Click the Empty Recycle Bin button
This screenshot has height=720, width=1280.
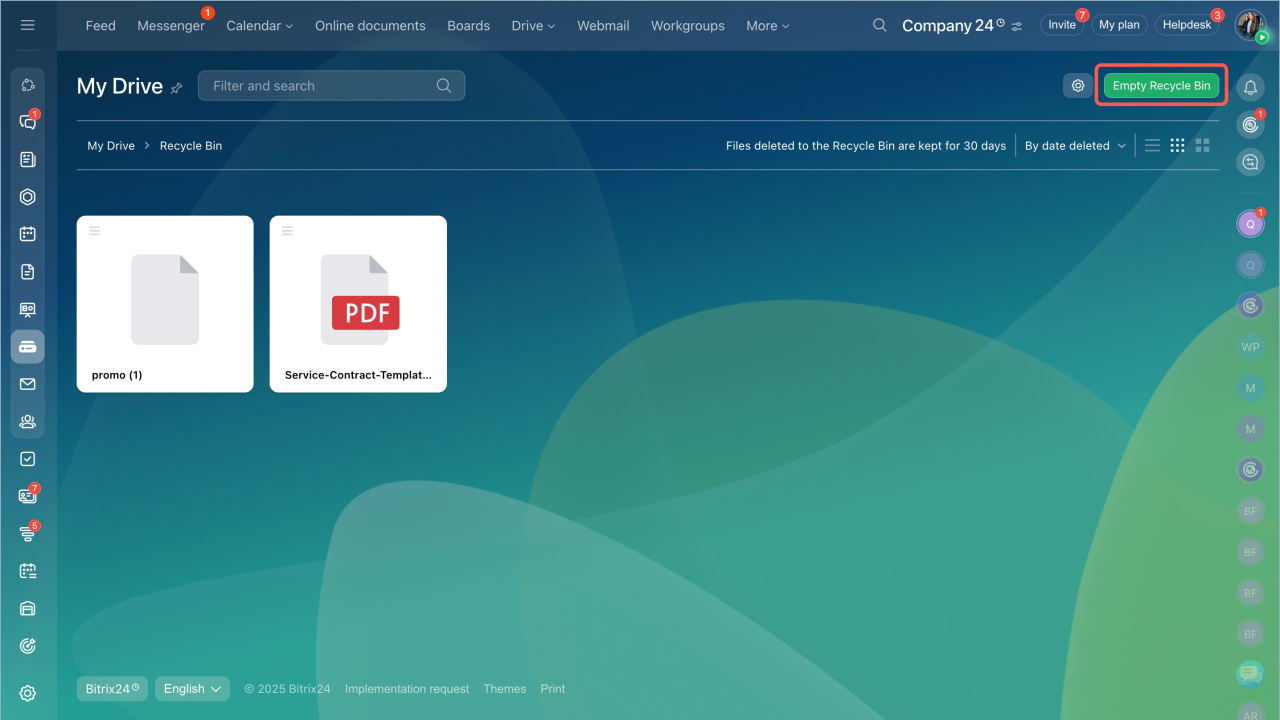coord(1161,86)
